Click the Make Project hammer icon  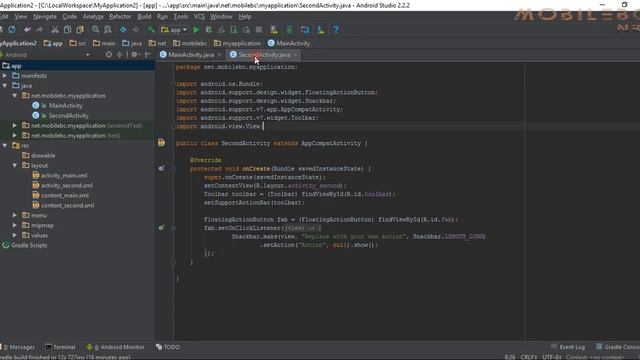[151, 30]
